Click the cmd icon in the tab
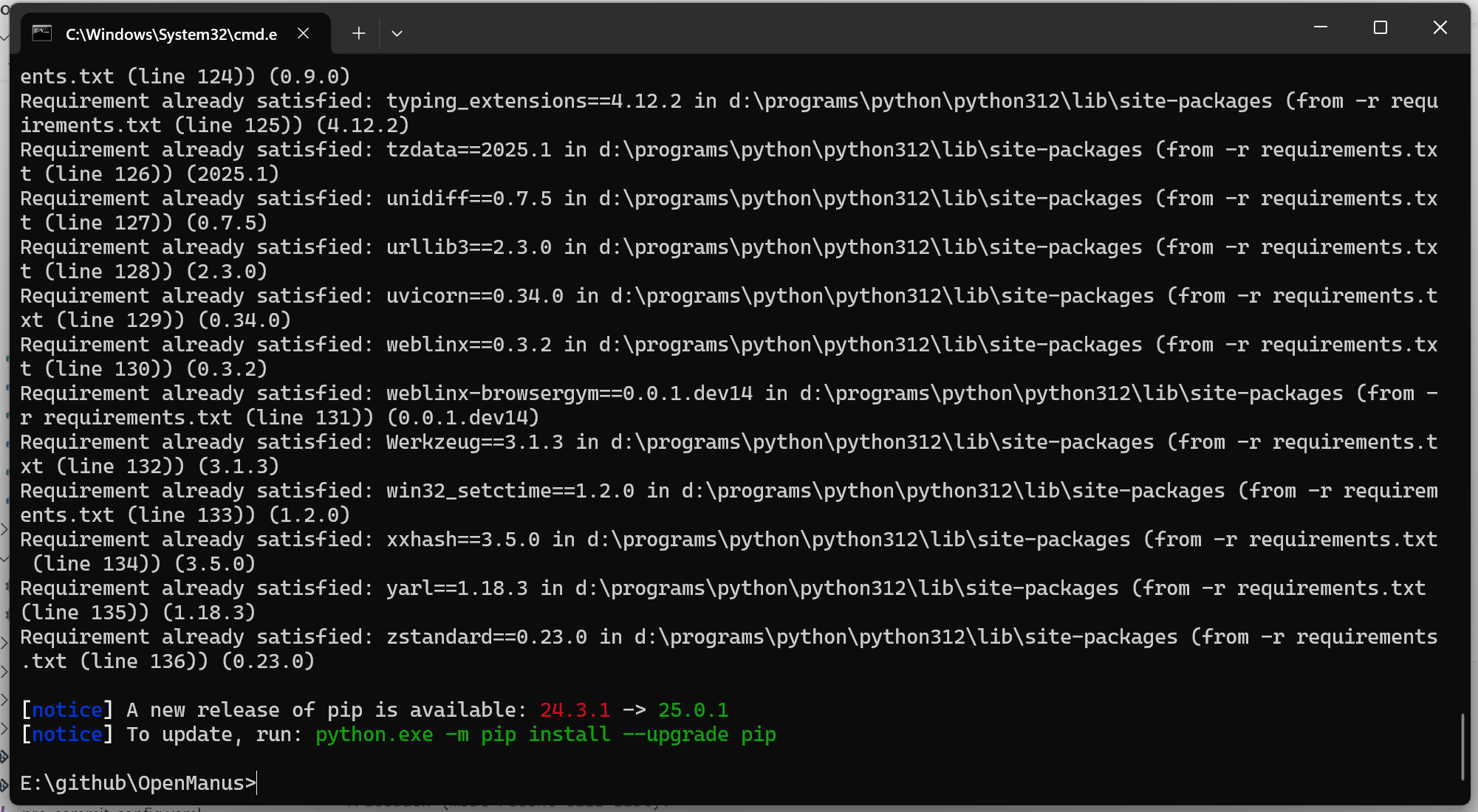The image size is (1478, 812). tap(42, 33)
